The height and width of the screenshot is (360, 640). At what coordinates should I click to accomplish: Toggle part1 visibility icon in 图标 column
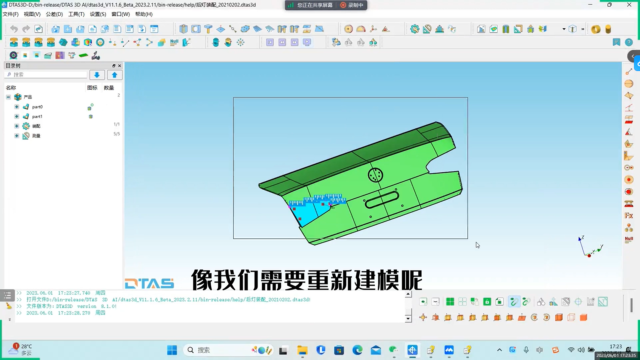(x=91, y=117)
